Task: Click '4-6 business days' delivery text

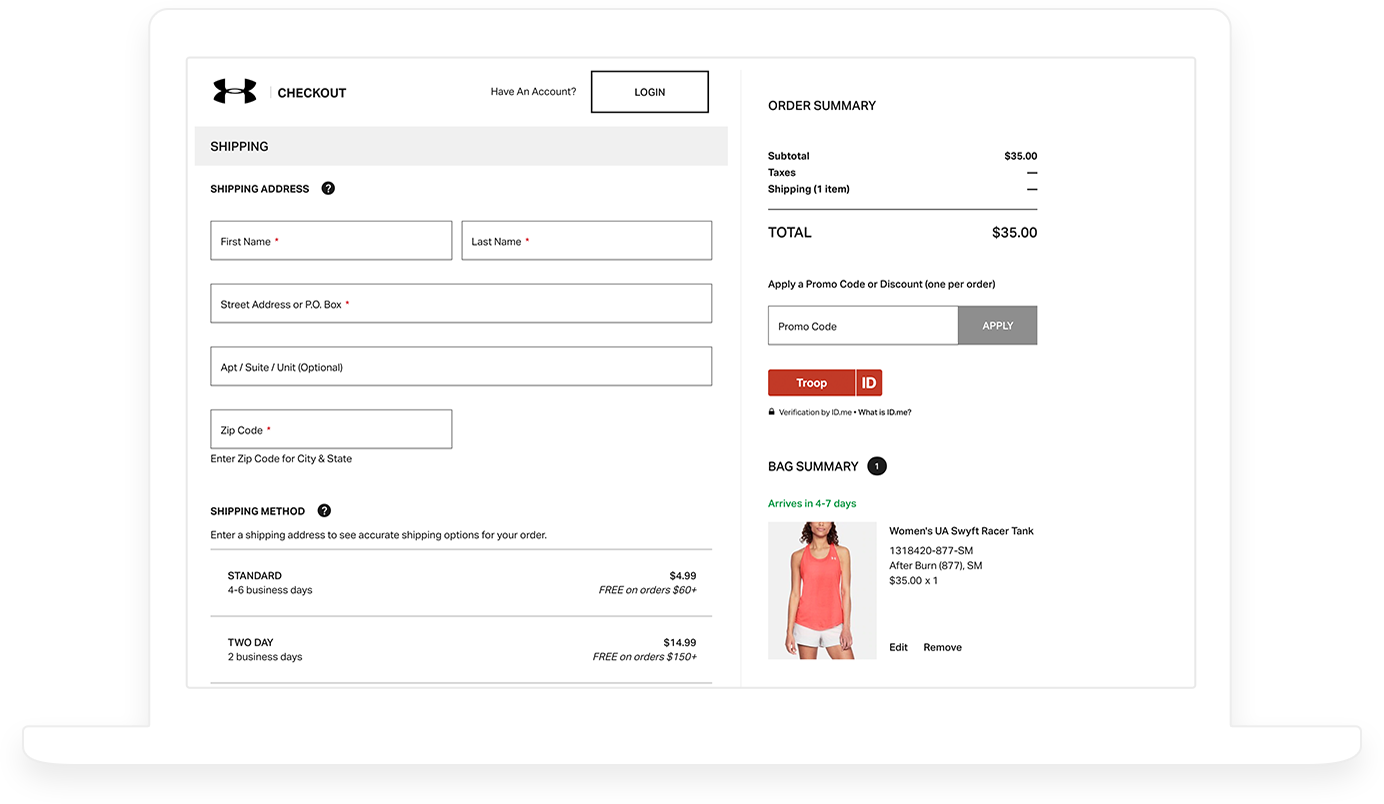Action: coord(270,590)
